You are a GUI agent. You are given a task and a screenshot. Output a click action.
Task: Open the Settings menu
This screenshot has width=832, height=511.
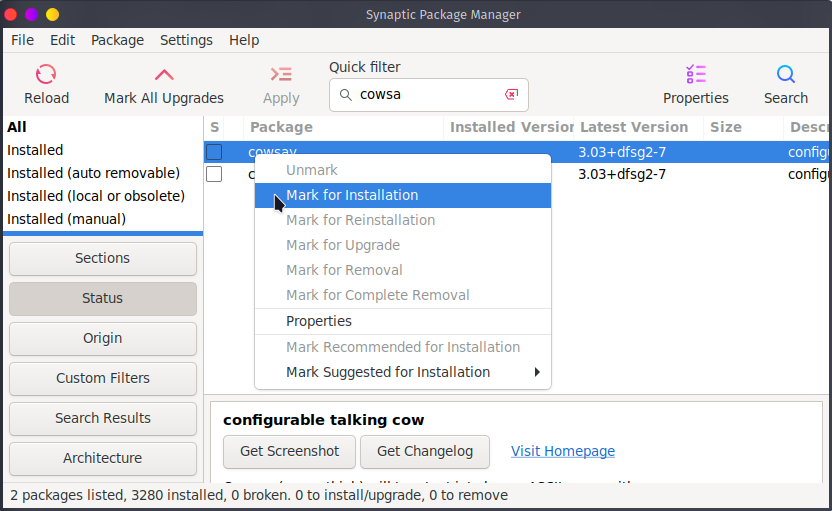pos(186,40)
